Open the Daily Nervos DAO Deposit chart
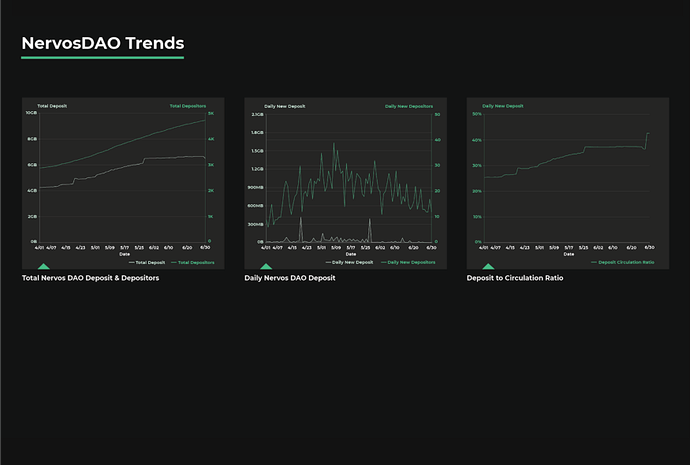This screenshot has width=690, height=465. (x=345, y=180)
